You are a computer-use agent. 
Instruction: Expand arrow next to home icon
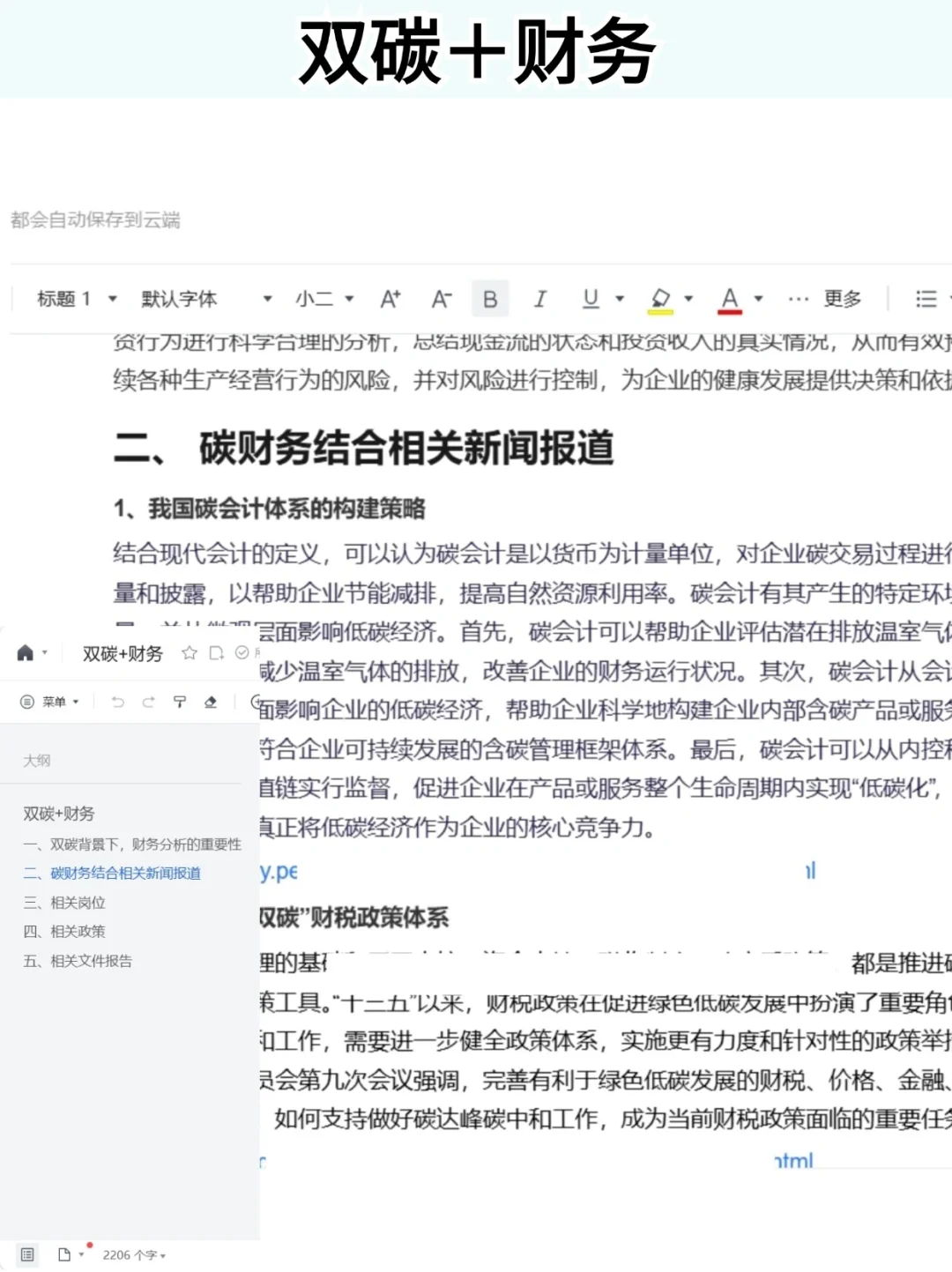pyautogui.click(x=45, y=653)
